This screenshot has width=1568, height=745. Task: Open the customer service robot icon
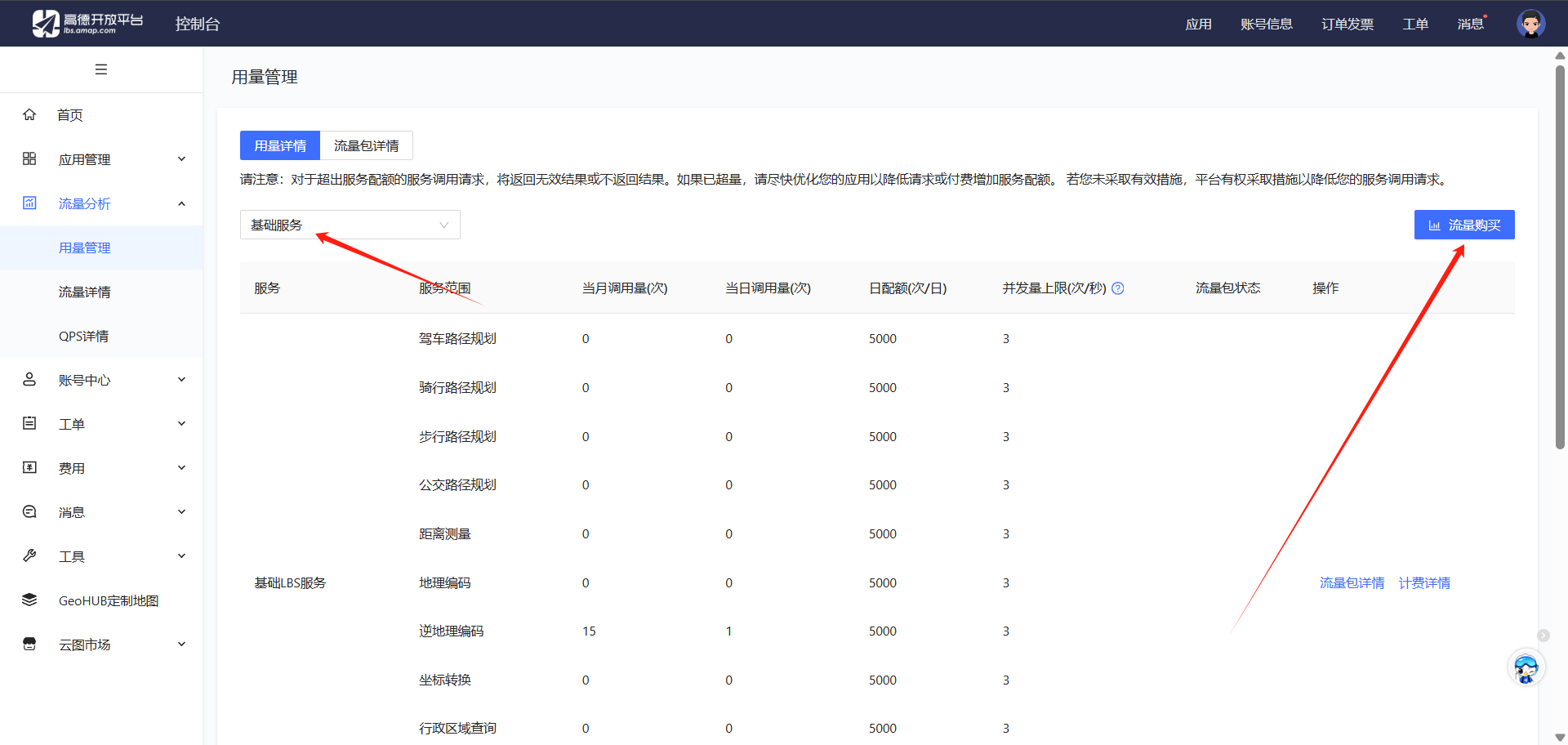[x=1526, y=668]
